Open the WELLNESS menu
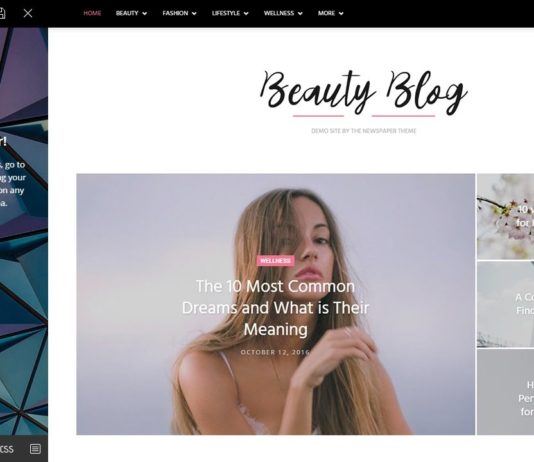The width and height of the screenshot is (534, 462). [279, 13]
